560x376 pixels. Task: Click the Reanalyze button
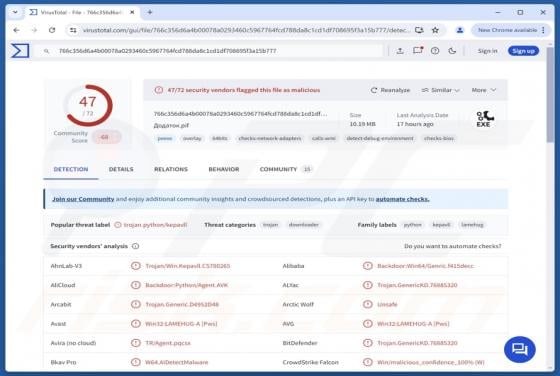(390, 90)
